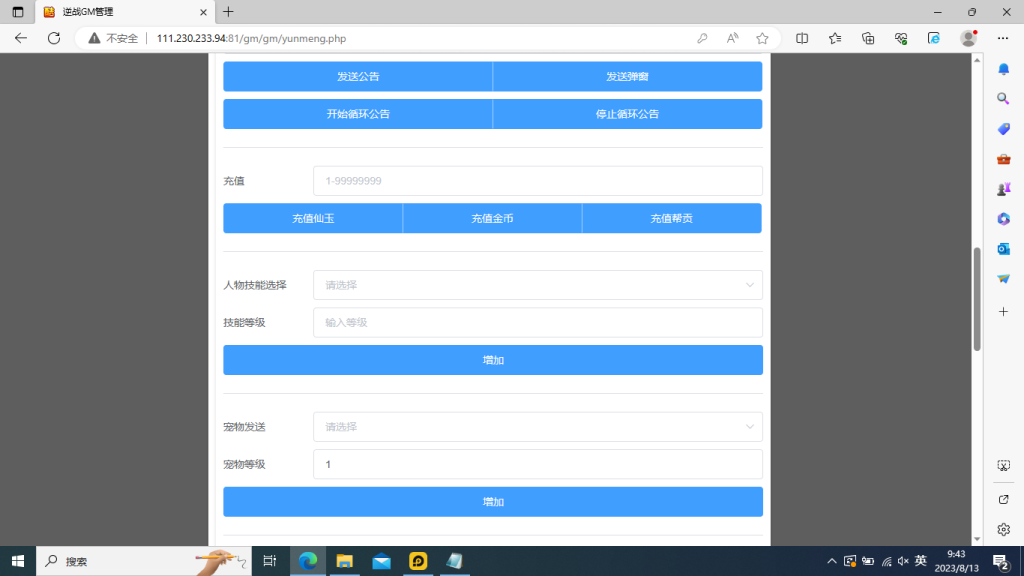The image size is (1024, 576).
Task: Click the 发送公告 button
Action: coord(358,77)
